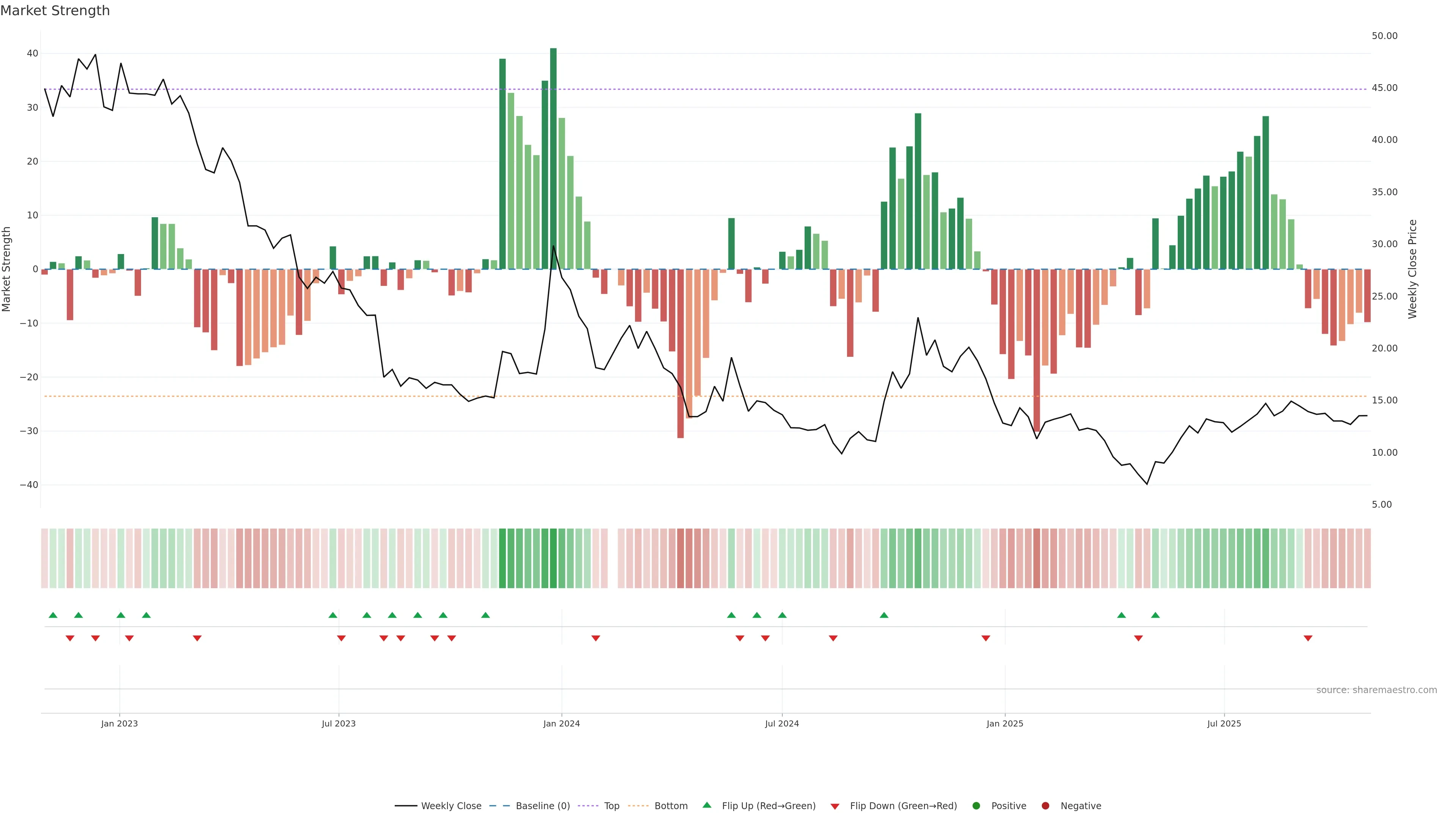Viewport: 1456px width, 819px height.
Task: Click the Weekly Close Price right axis title
Action: [x=1412, y=269]
